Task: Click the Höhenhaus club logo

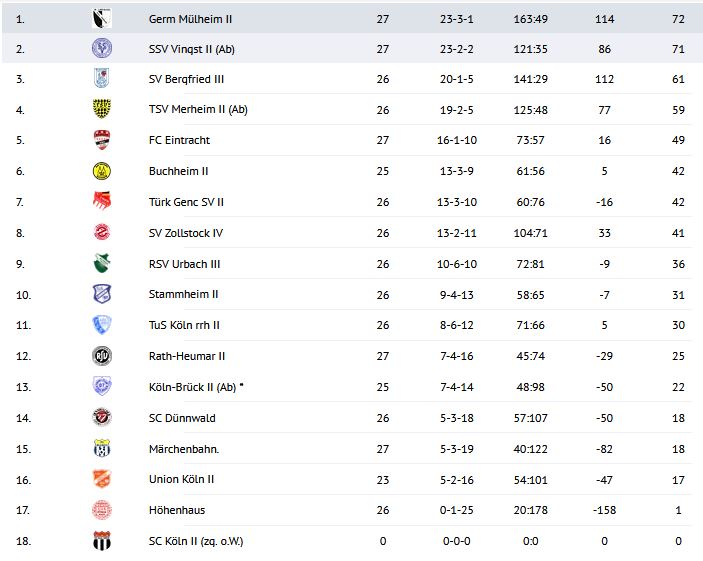Action: click(x=101, y=510)
